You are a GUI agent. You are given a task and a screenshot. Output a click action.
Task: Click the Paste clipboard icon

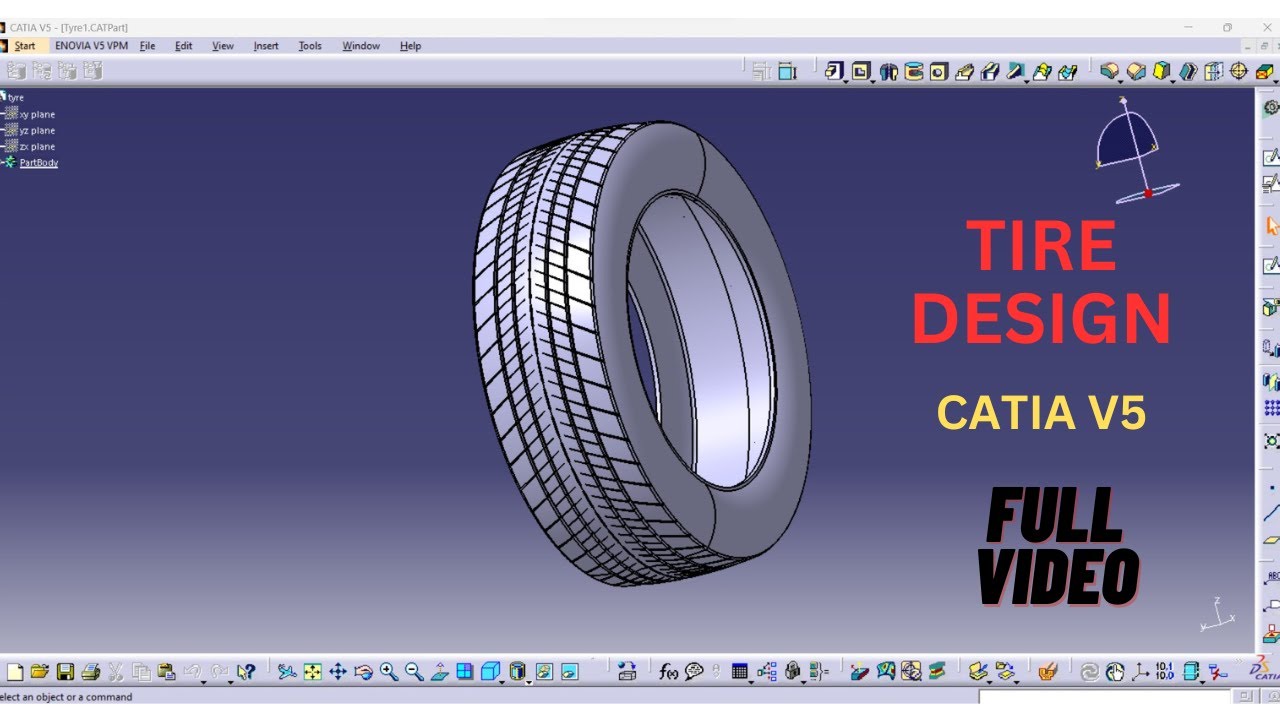click(x=166, y=672)
